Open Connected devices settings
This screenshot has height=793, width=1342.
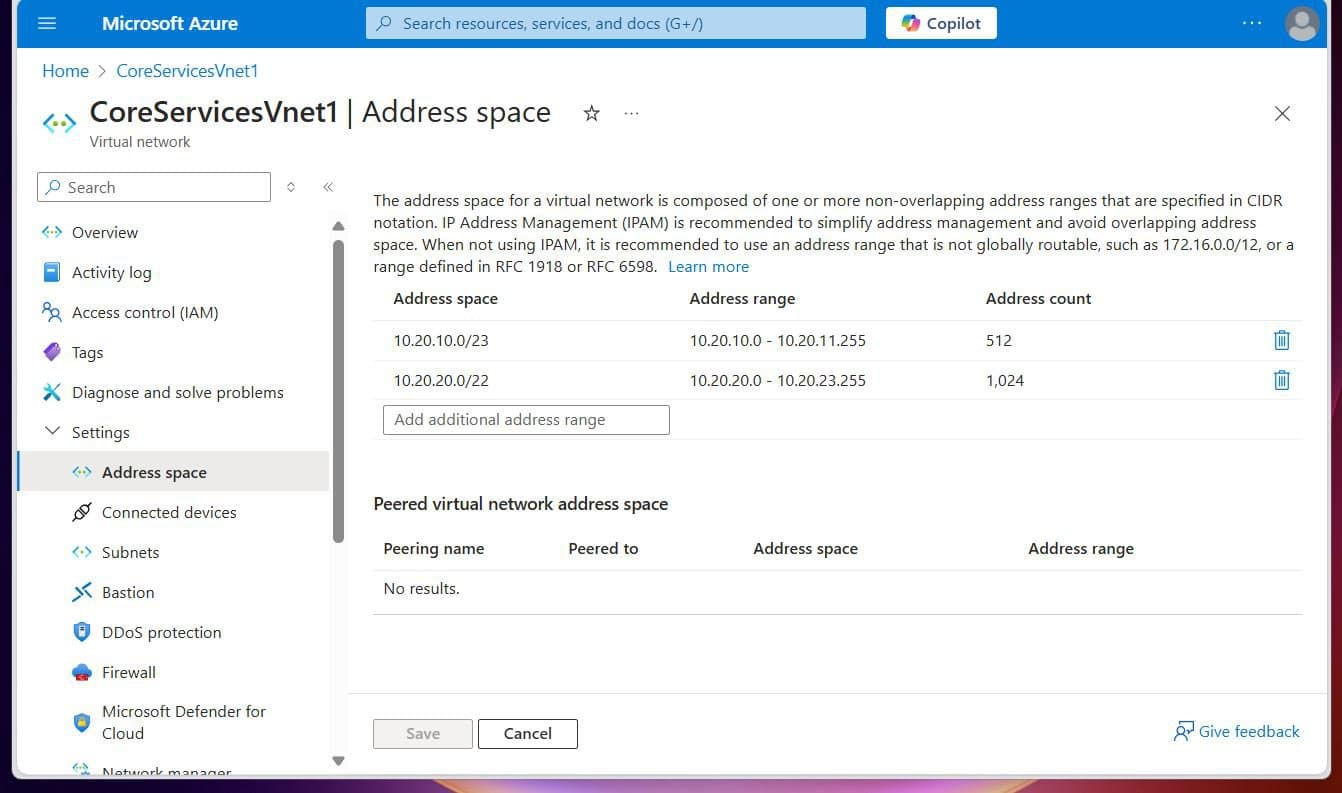[x=168, y=512]
